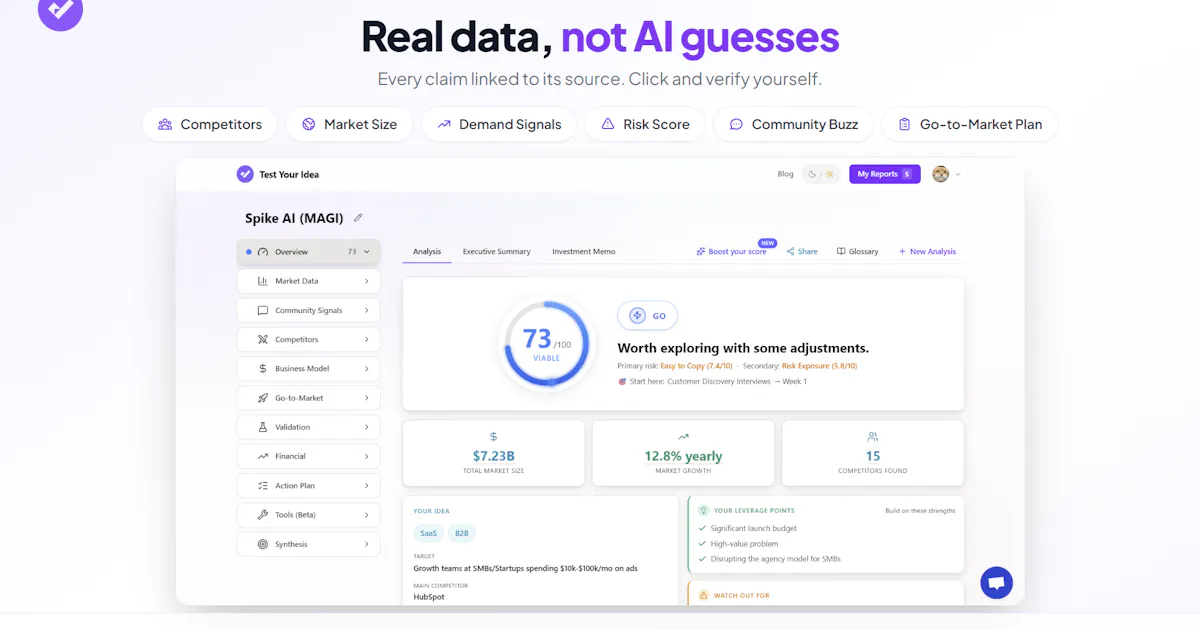Click the Go-to-Market rocket icon in sidebar

coord(263,398)
